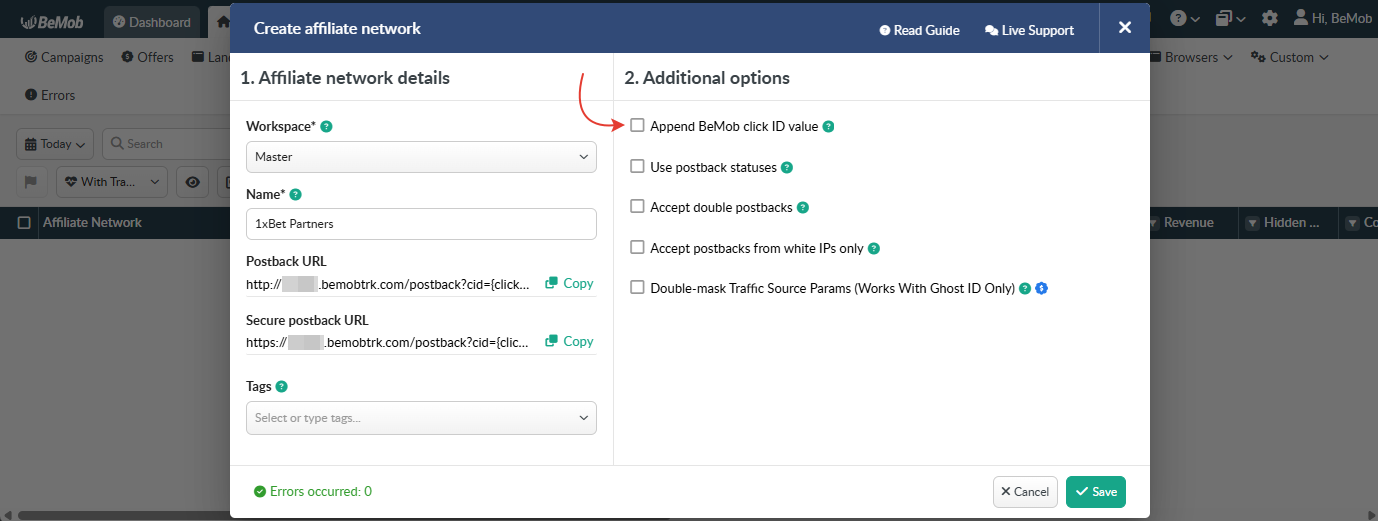Expand the Tags selection dropdown
The width and height of the screenshot is (1378, 521).
[x=421, y=418]
